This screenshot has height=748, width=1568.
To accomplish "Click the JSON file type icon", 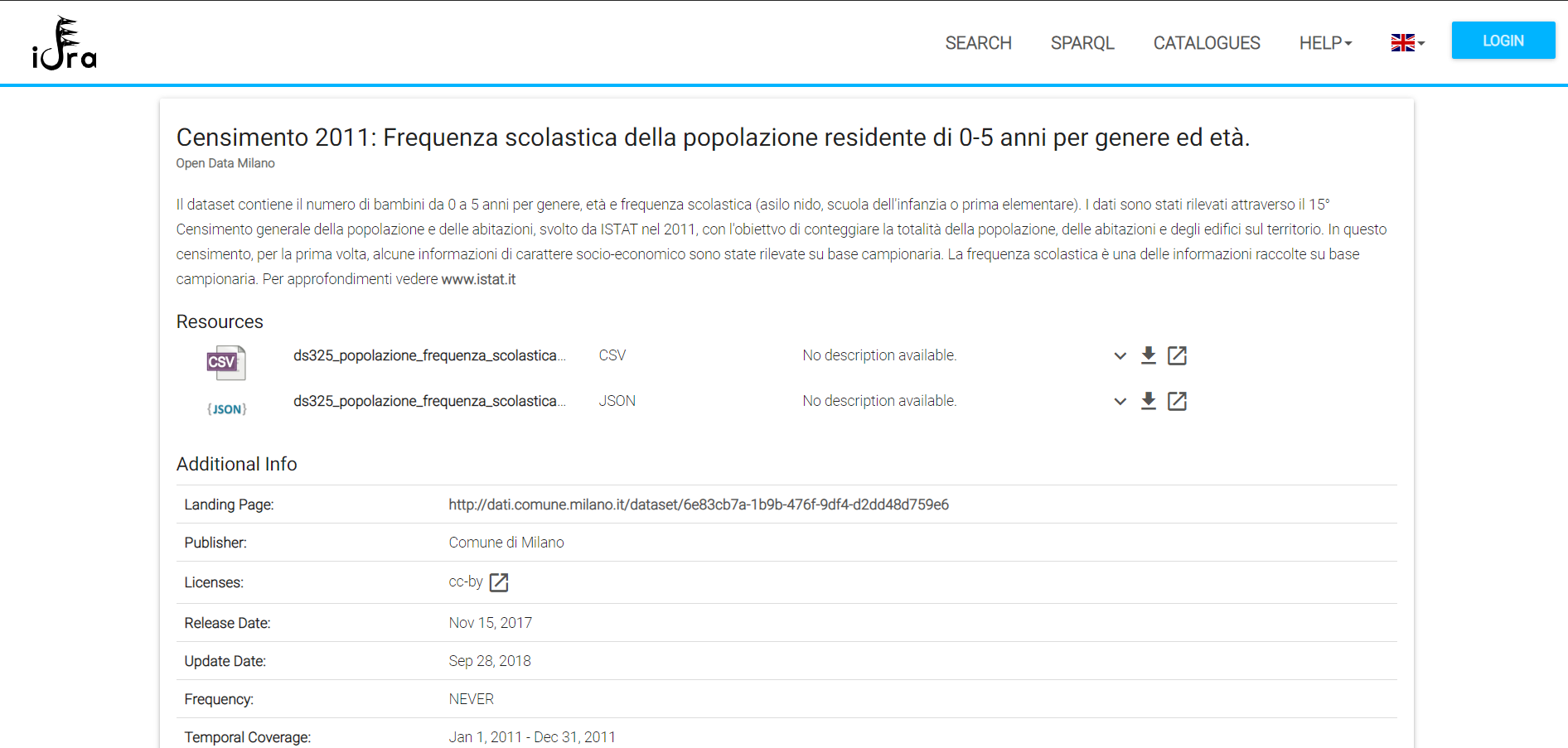I will pyautogui.click(x=226, y=408).
